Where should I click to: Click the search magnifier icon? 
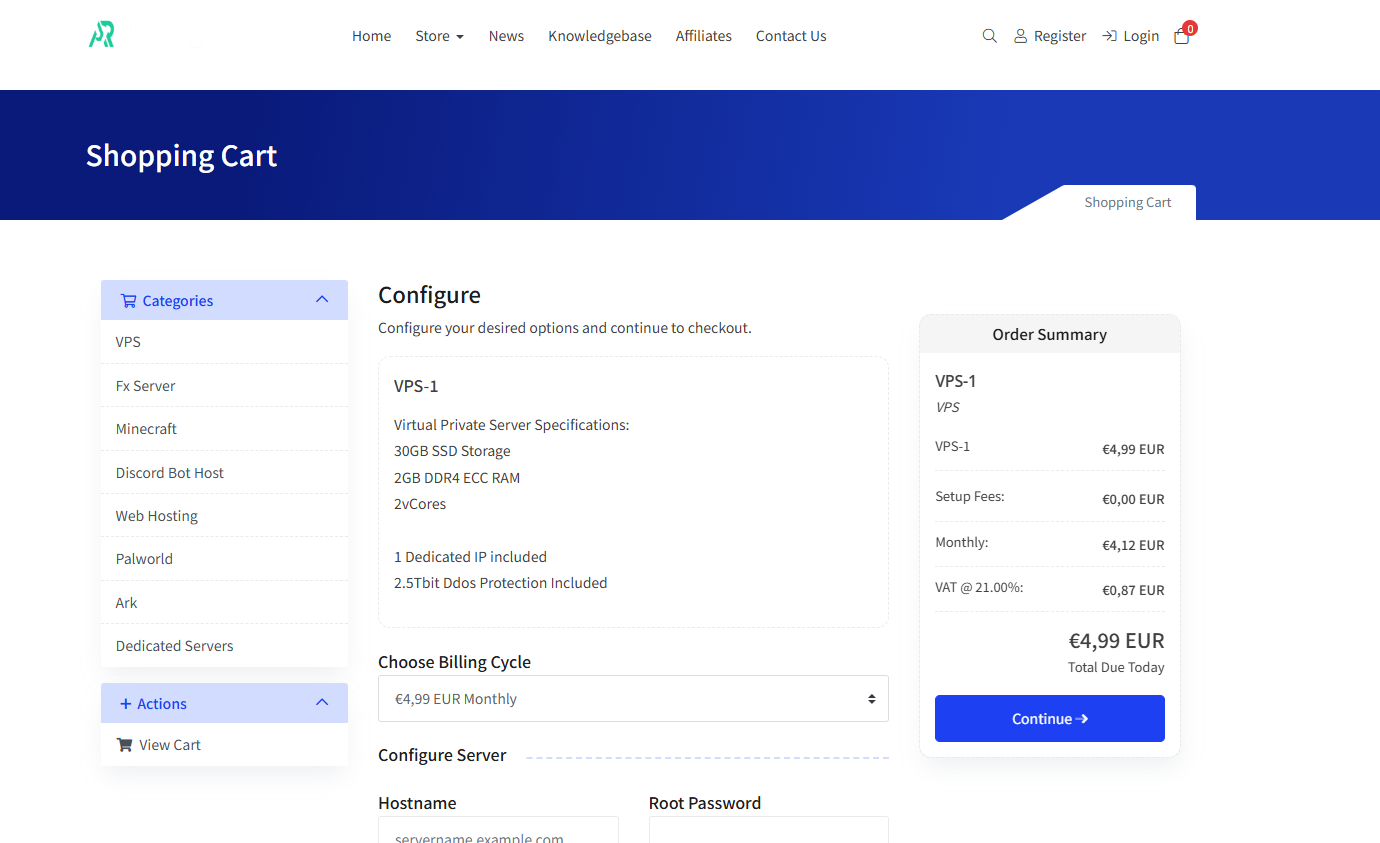click(989, 36)
